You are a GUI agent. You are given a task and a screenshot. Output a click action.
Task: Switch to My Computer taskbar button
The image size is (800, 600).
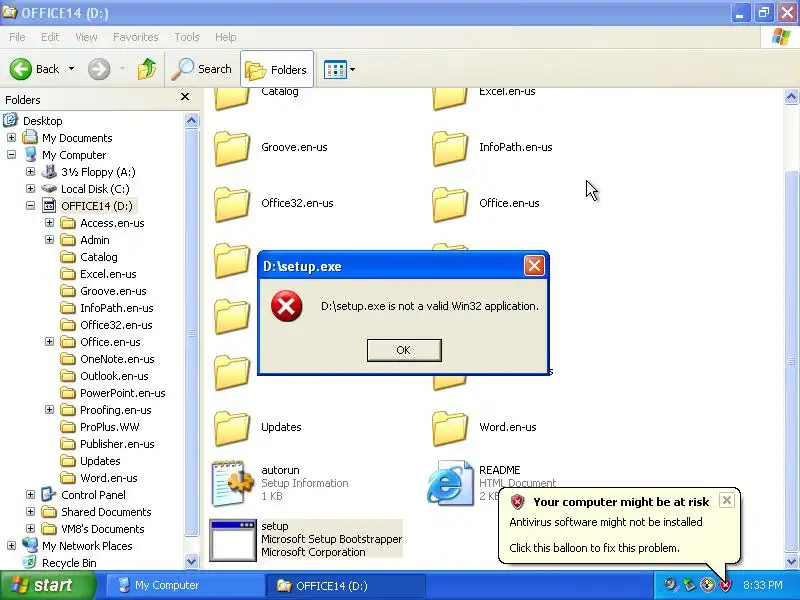pos(184,585)
